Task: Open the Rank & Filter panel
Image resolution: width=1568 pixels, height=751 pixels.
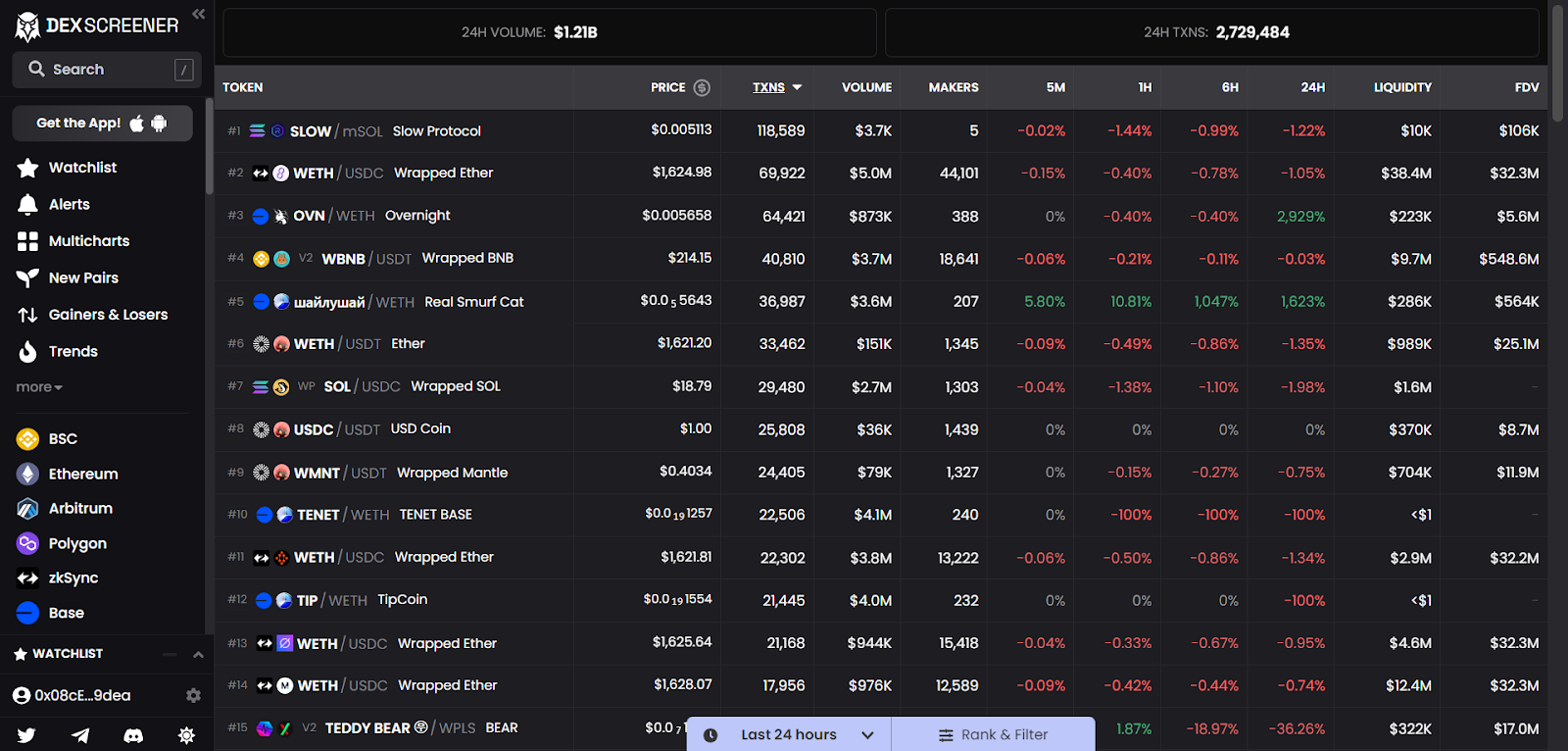Action: [x=993, y=734]
